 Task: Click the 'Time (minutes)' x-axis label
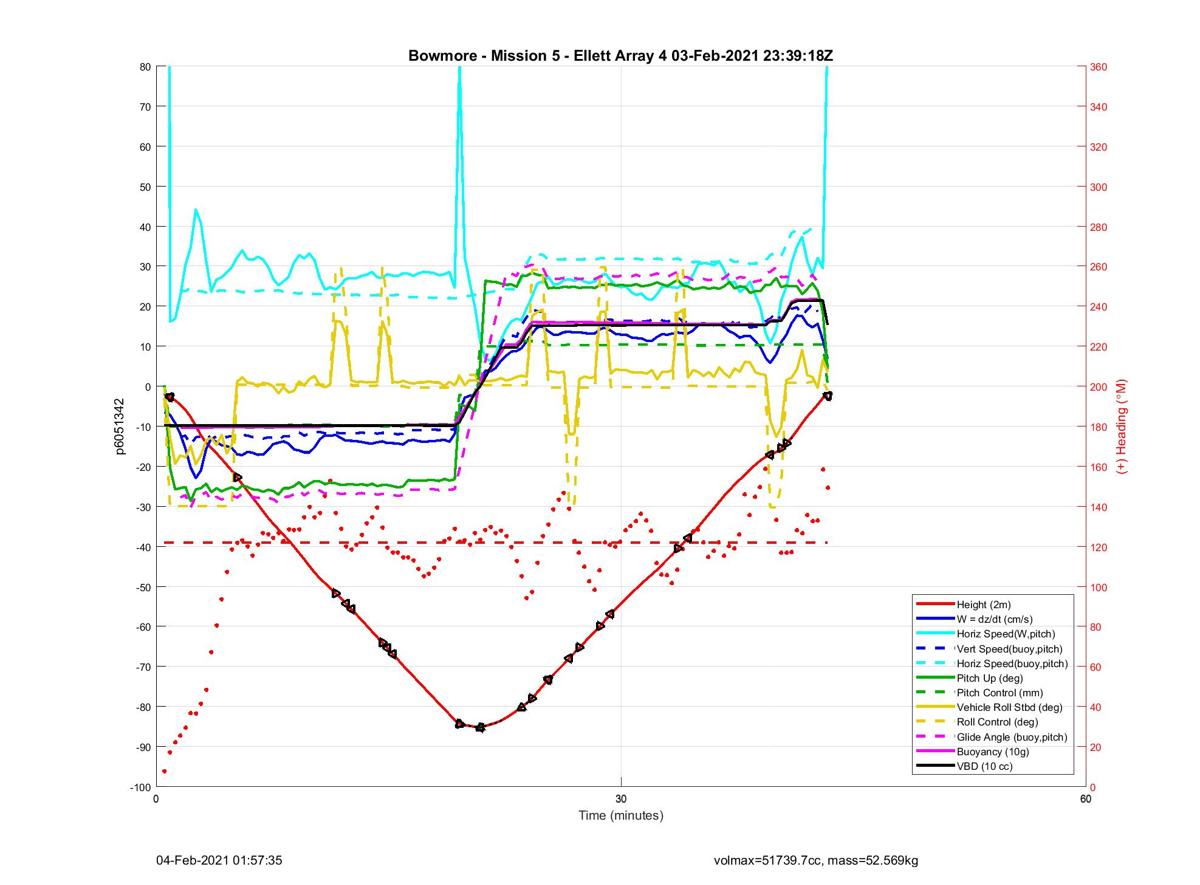(x=621, y=816)
